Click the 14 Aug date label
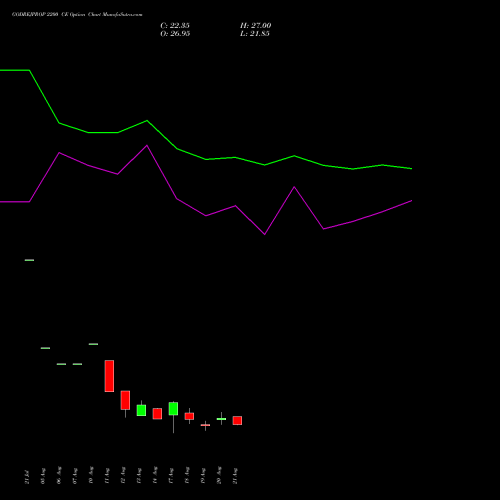Image resolution: width=500 pixels, height=500 pixels. pos(155,476)
